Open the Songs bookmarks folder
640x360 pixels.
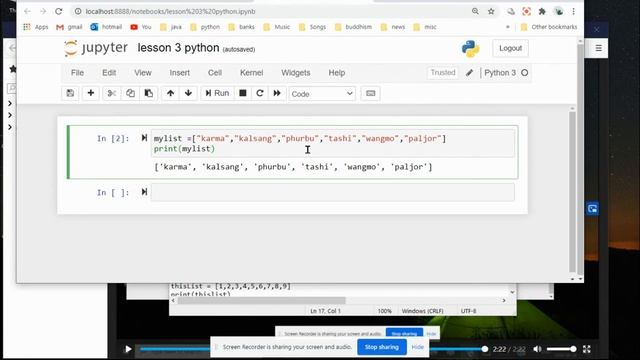coord(313,27)
